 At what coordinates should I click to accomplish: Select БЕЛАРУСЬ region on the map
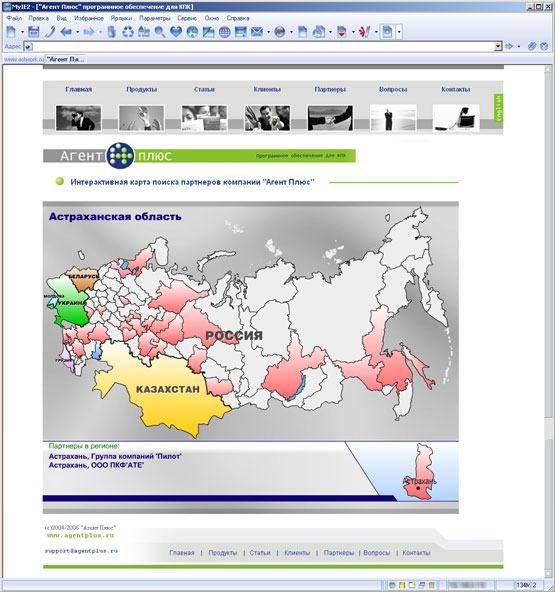(x=83, y=277)
